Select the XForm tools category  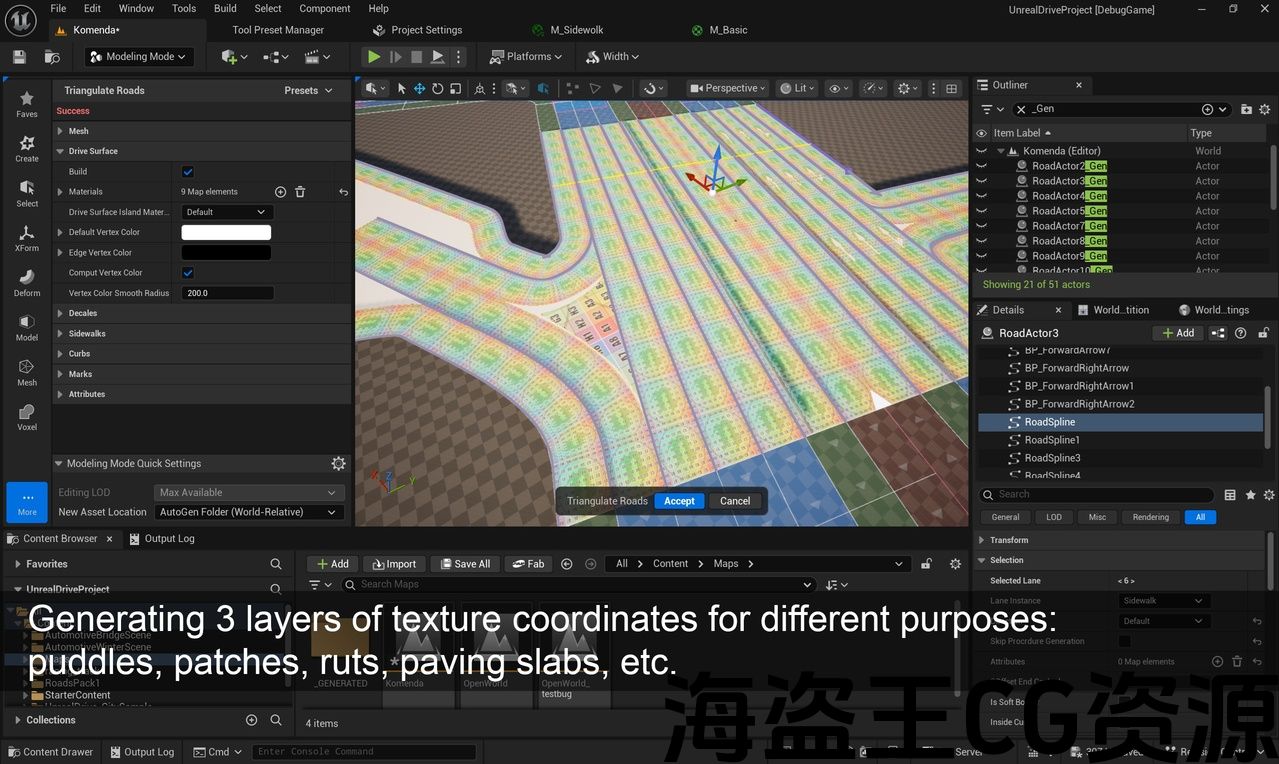pos(27,238)
